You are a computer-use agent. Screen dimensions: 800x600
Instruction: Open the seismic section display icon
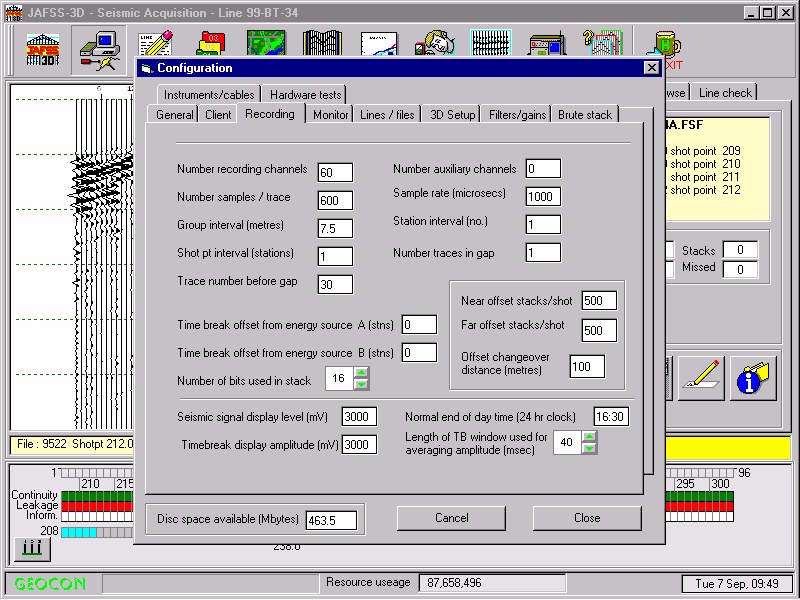click(322, 43)
